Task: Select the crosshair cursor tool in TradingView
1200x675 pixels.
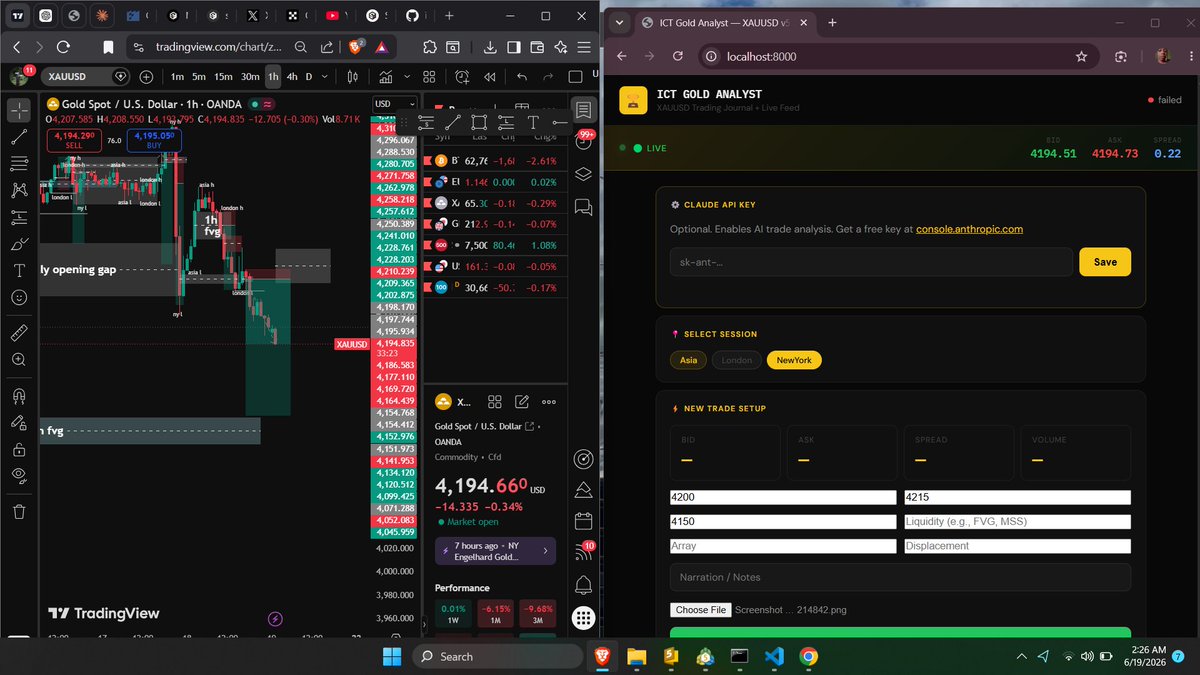Action: [x=19, y=108]
